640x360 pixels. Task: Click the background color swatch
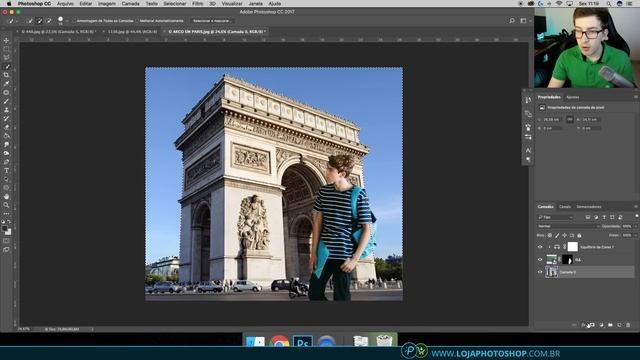[8, 232]
